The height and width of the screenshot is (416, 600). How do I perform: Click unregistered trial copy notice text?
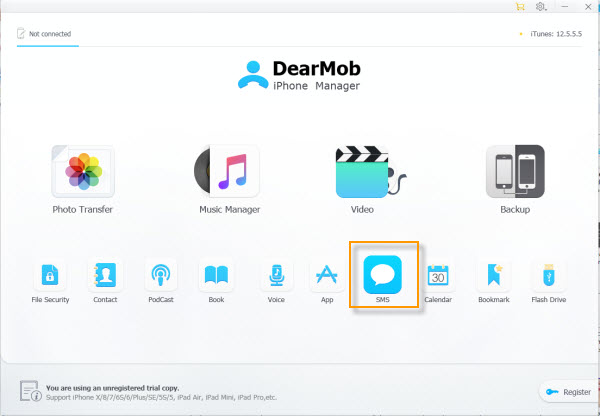coord(112,388)
